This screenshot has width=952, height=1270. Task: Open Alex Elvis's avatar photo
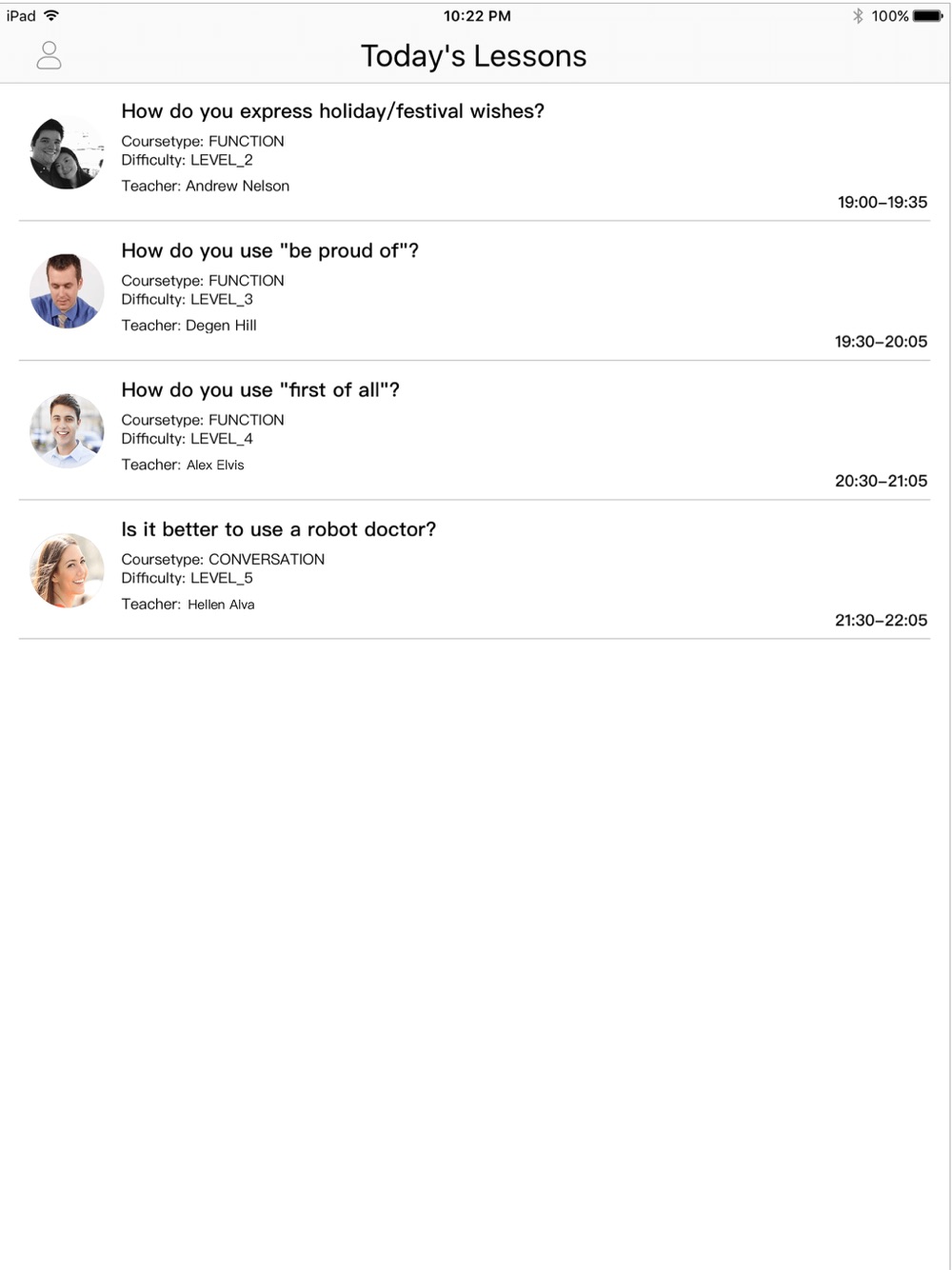[x=67, y=431]
